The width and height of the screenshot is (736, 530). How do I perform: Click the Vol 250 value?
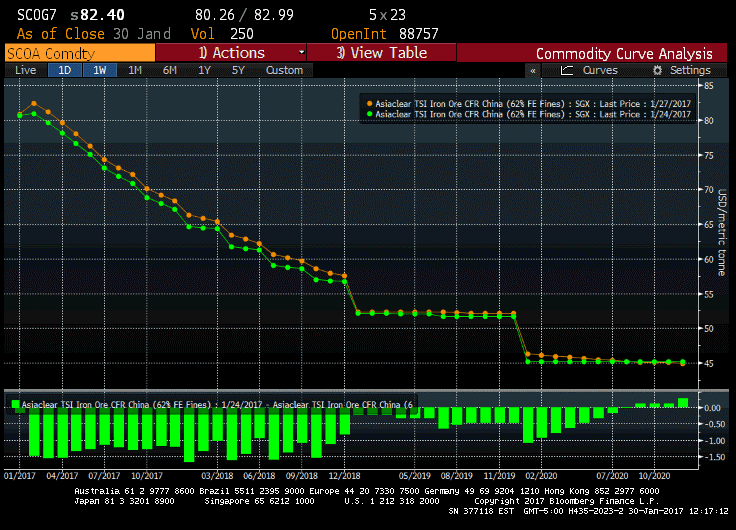pos(242,34)
